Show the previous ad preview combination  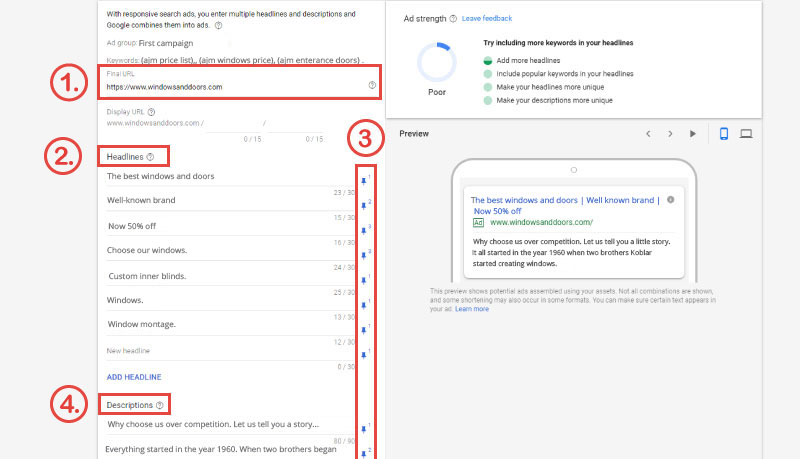coord(648,133)
